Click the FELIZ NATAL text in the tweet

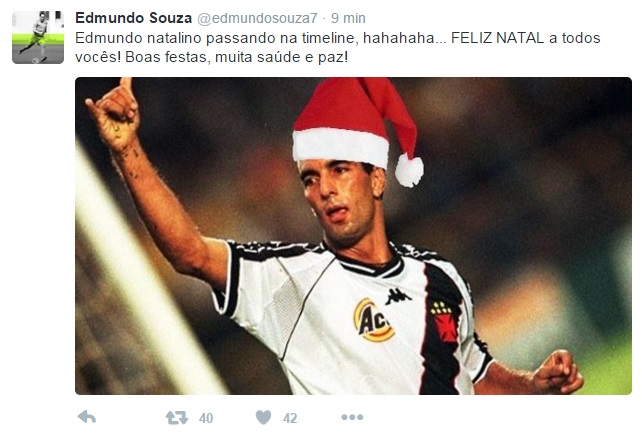tap(497, 38)
